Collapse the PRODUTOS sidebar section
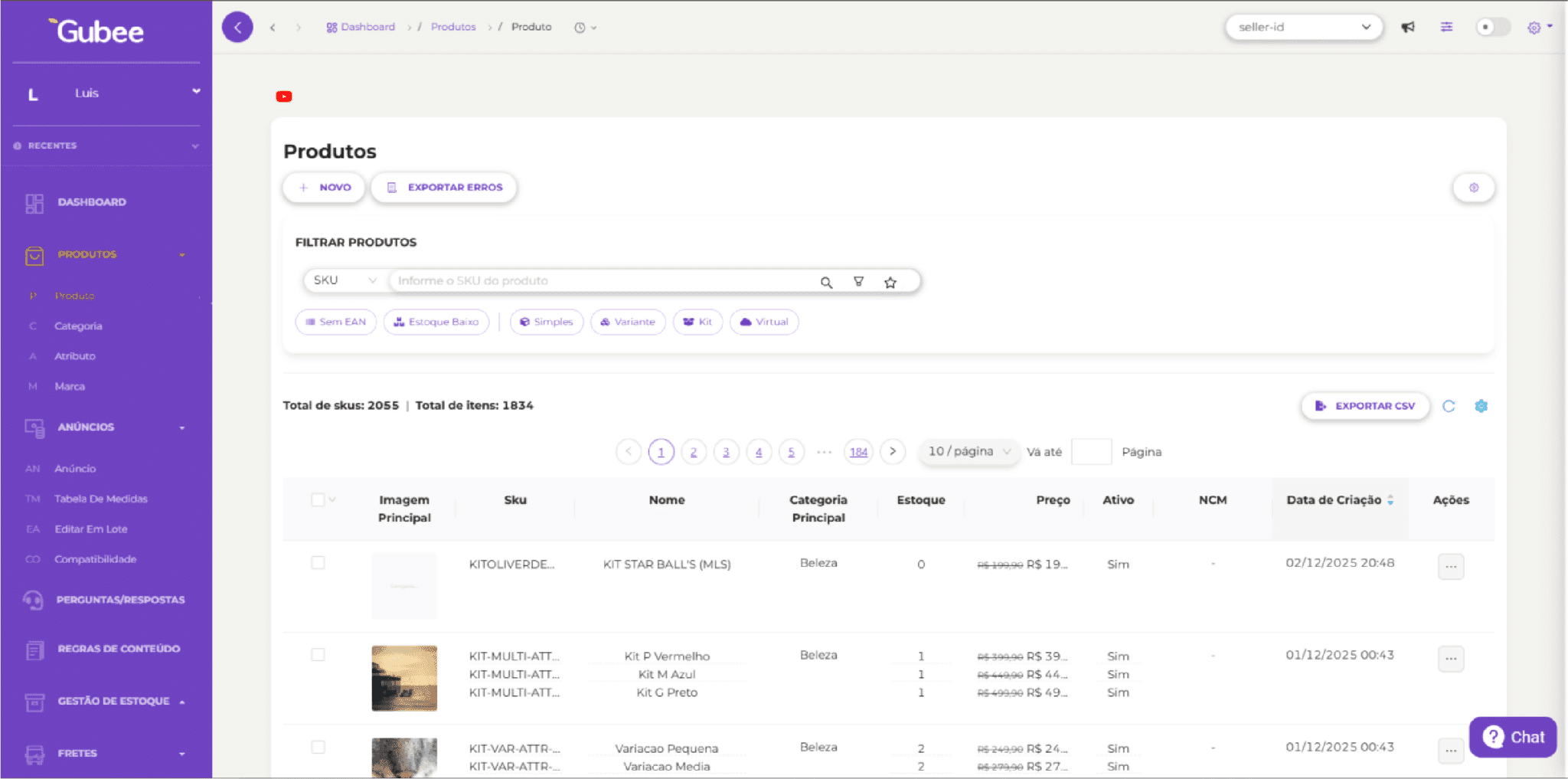Image resolution: width=1568 pixels, height=779 pixels. (x=106, y=254)
